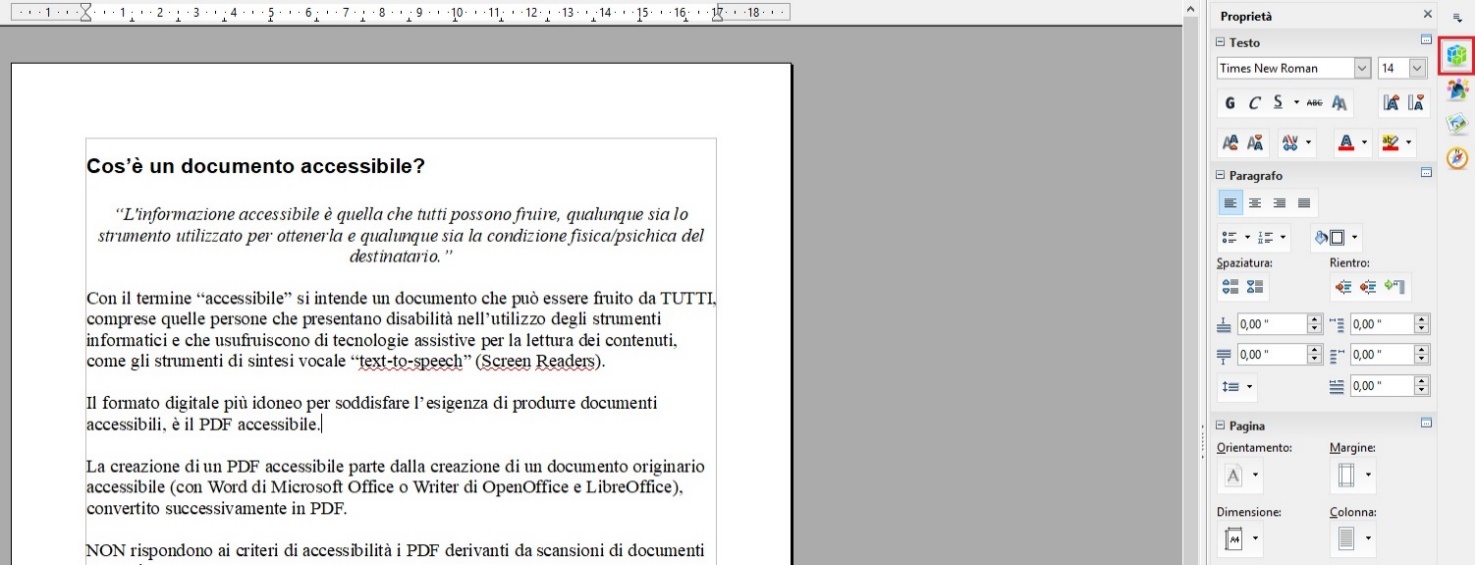This screenshot has height=565, width=1475.
Task: Open paragraph background color dropdown arrow
Action: coord(1355,239)
